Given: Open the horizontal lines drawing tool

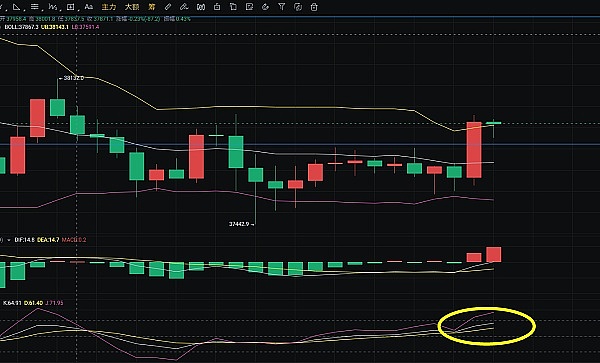Looking at the screenshot, I should (35, 7).
